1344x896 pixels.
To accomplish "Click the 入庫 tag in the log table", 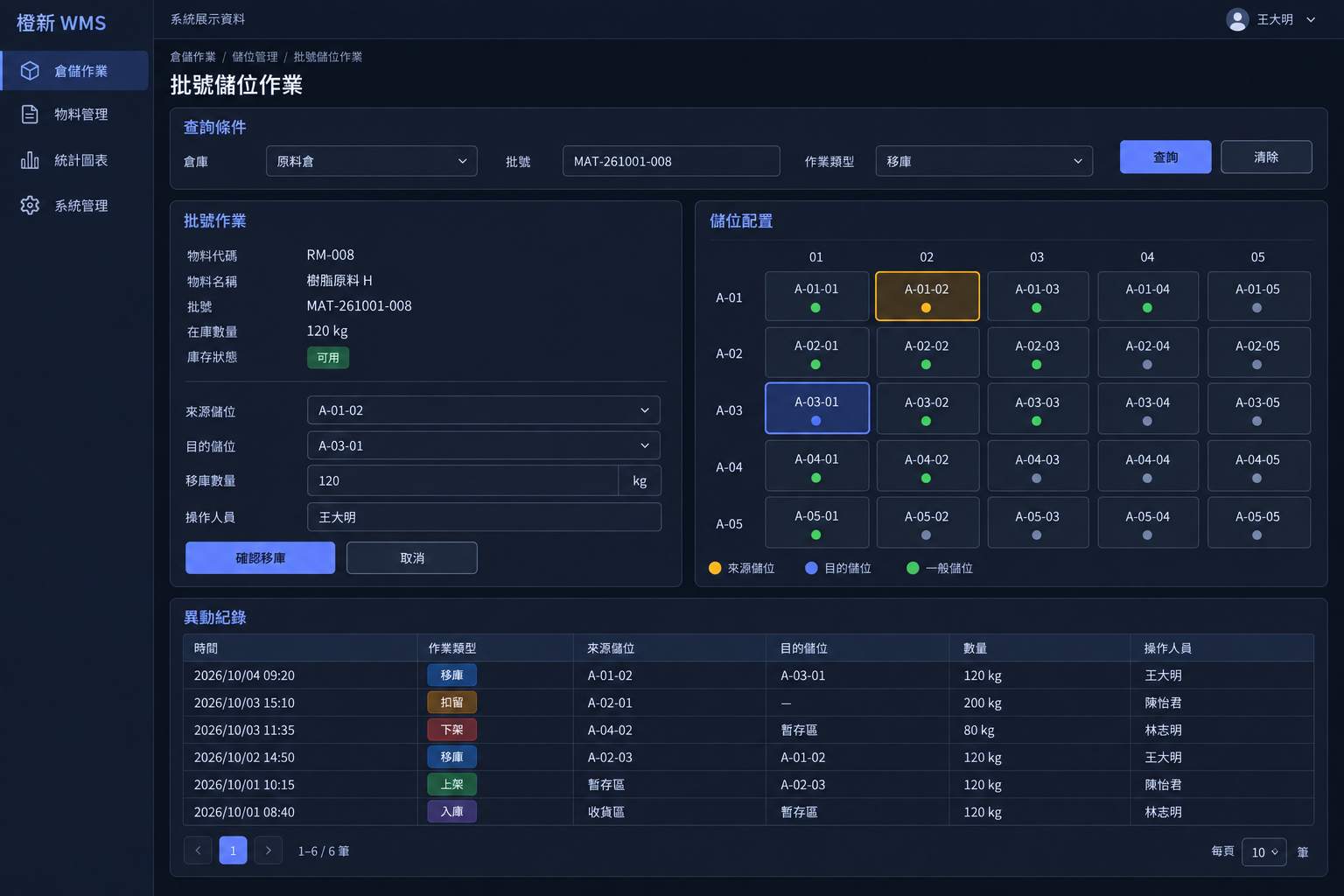I will point(451,811).
